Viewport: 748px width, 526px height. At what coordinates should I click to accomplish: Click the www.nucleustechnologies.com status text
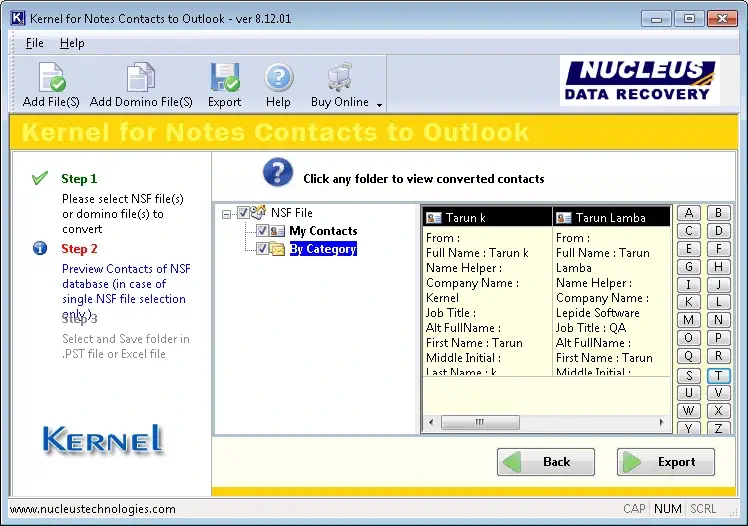tap(93, 509)
